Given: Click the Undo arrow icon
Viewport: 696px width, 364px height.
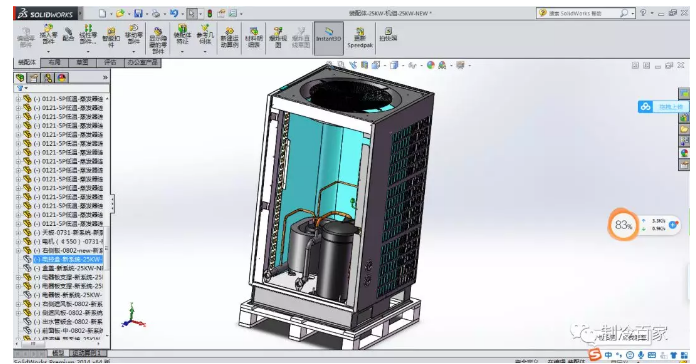Looking at the screenshot, I should click(x=174, y=13).
